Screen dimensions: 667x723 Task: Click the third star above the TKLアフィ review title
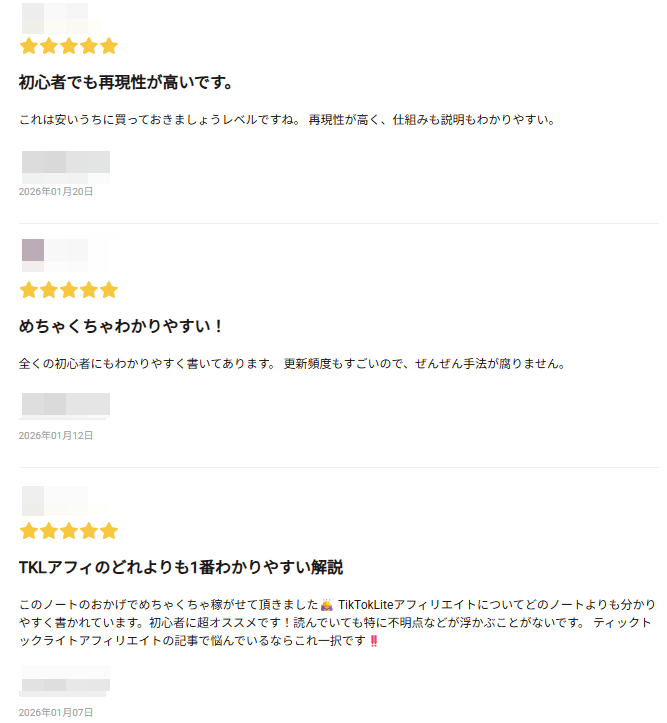[69, 531]
